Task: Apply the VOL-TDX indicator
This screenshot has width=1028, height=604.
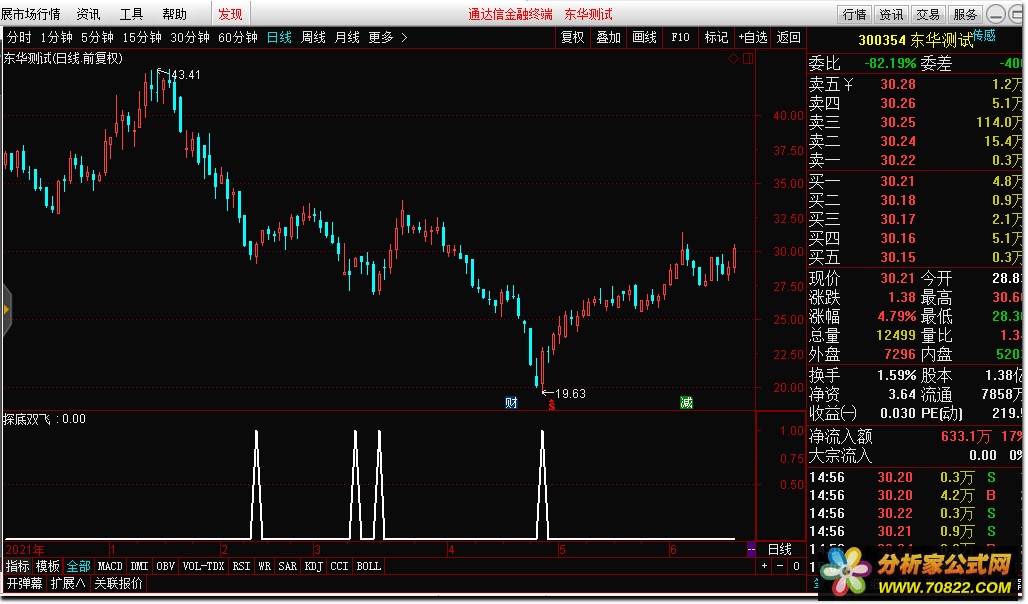Action: click(x=203, y=566)
